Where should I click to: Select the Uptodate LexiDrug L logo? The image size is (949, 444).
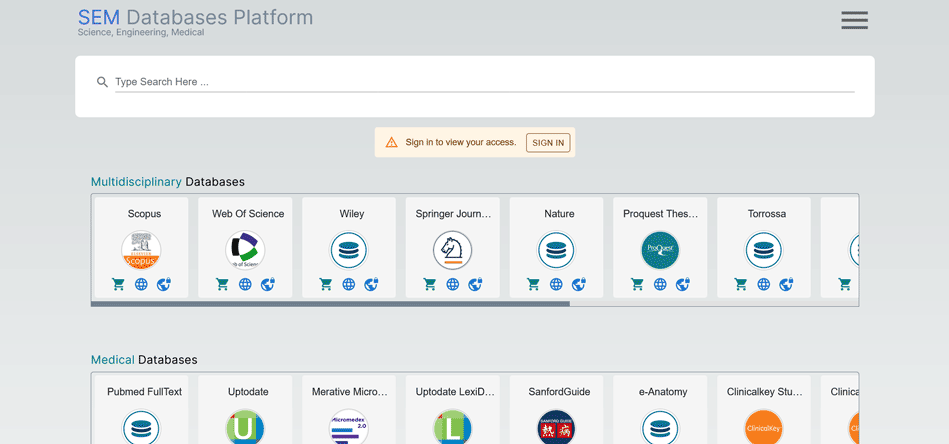tap(453, 427)
